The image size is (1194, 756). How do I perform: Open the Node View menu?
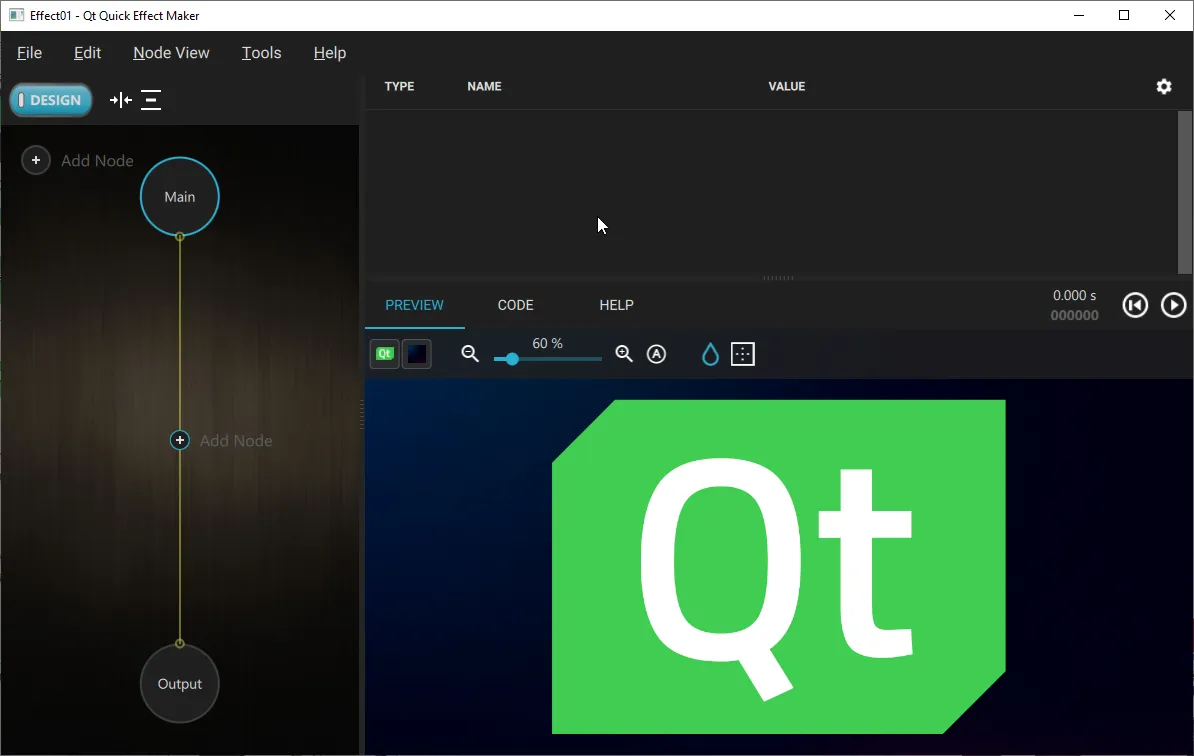coord(170,52)
